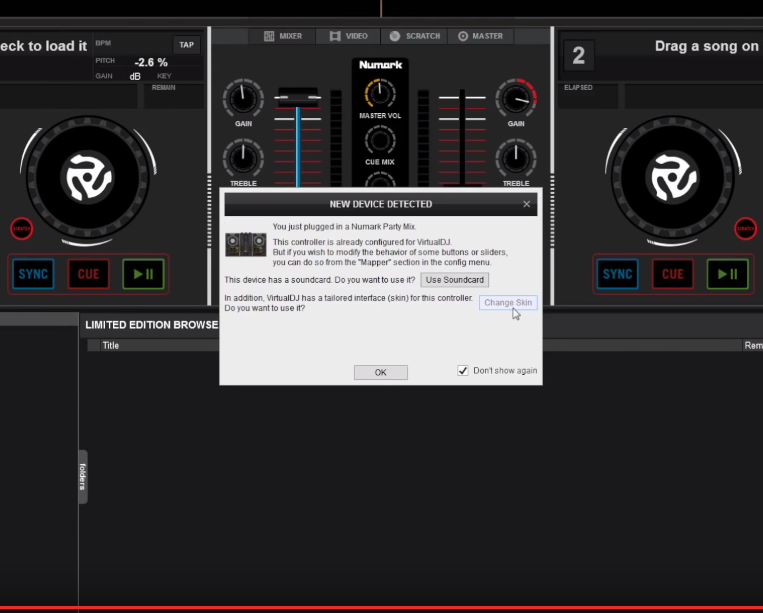Click Use Soundcard button in dialog
This screenshot has width=763, height=613.
(x=454, y=280)
